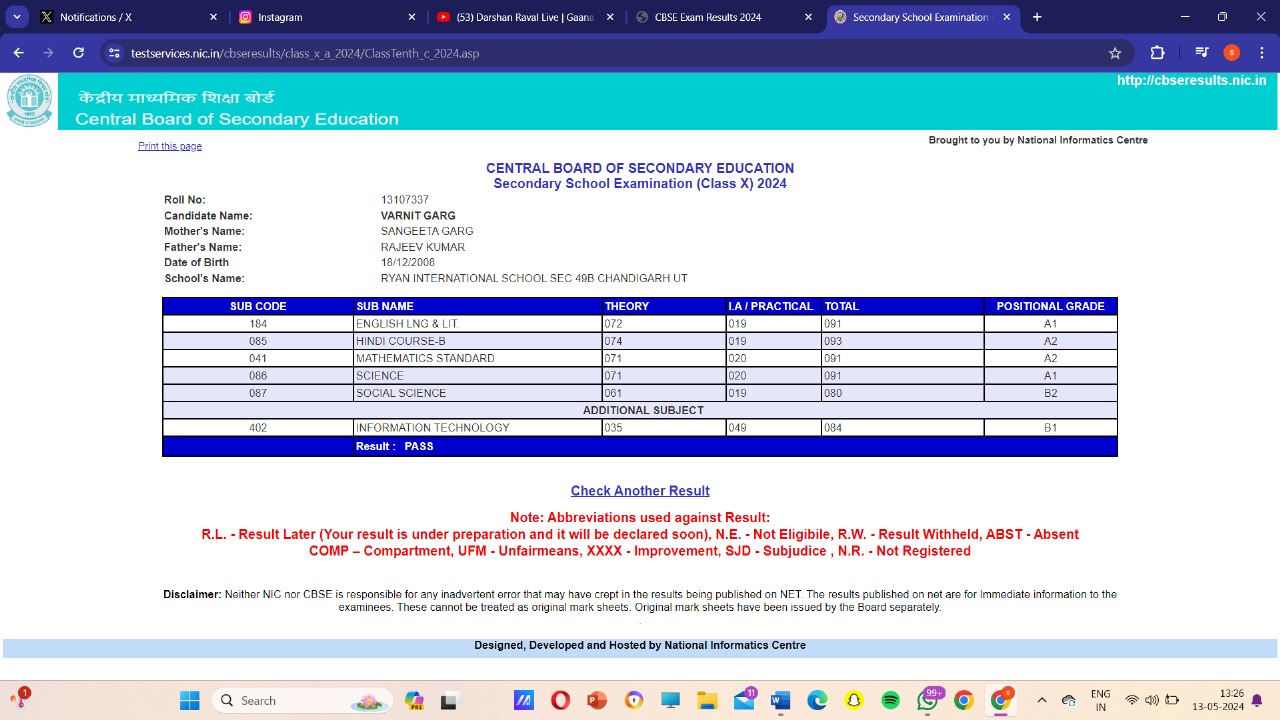Switch to the Instagram tab
The image size is (1280, 720).
pyautogui.click(x=320, y=17)
